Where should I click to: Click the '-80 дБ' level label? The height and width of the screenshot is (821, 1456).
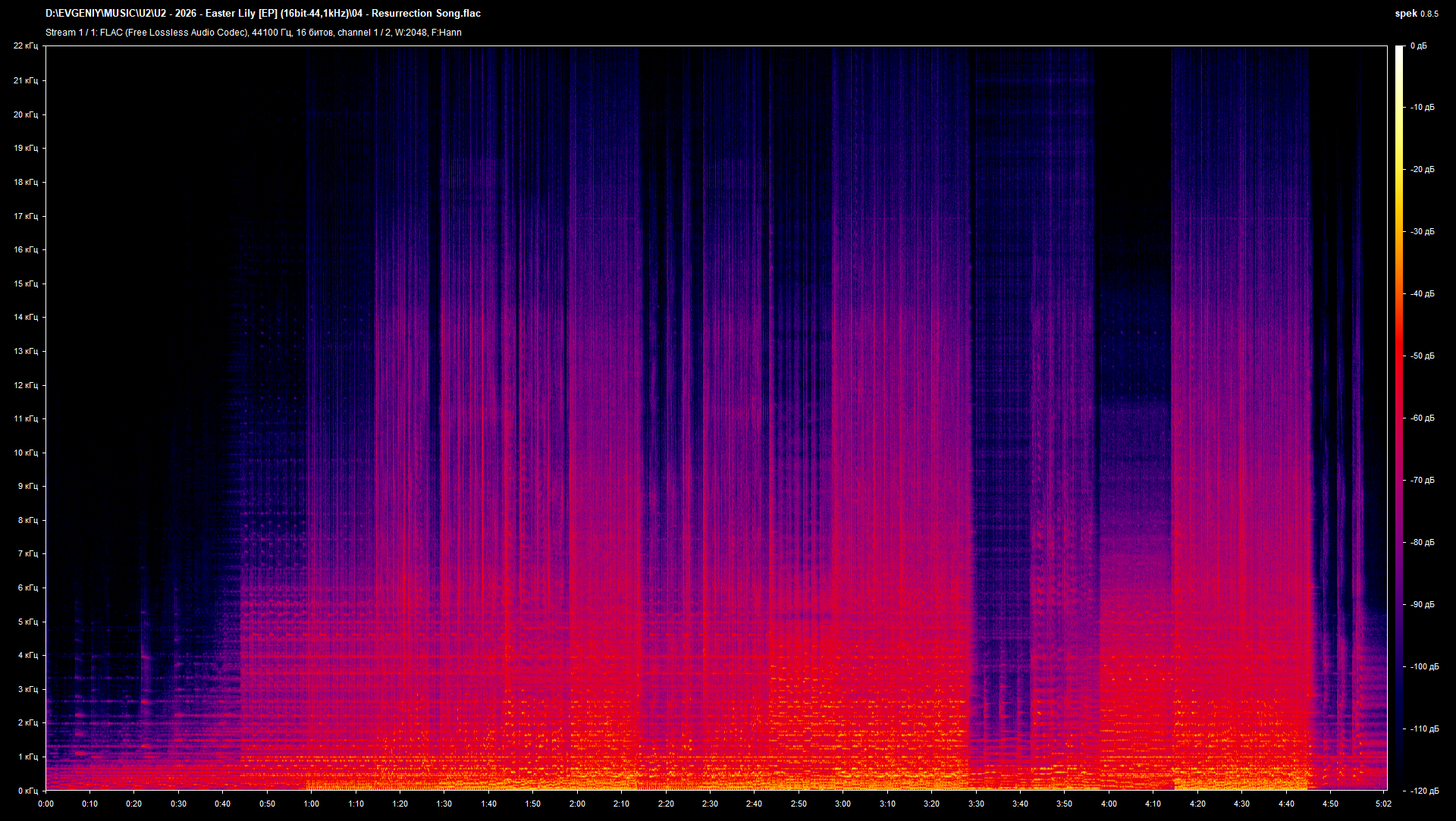(x=1423, y=543)
